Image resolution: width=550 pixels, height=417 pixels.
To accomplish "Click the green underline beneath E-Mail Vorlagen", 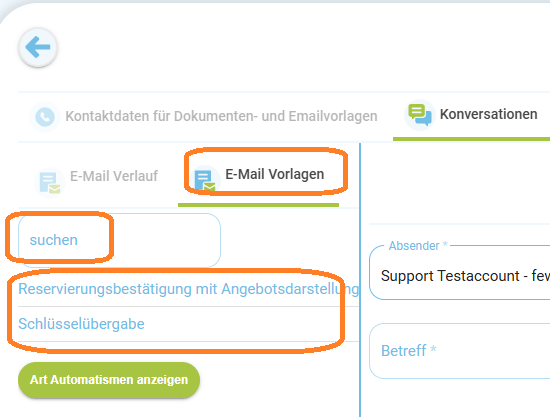I will click(259, 205).
